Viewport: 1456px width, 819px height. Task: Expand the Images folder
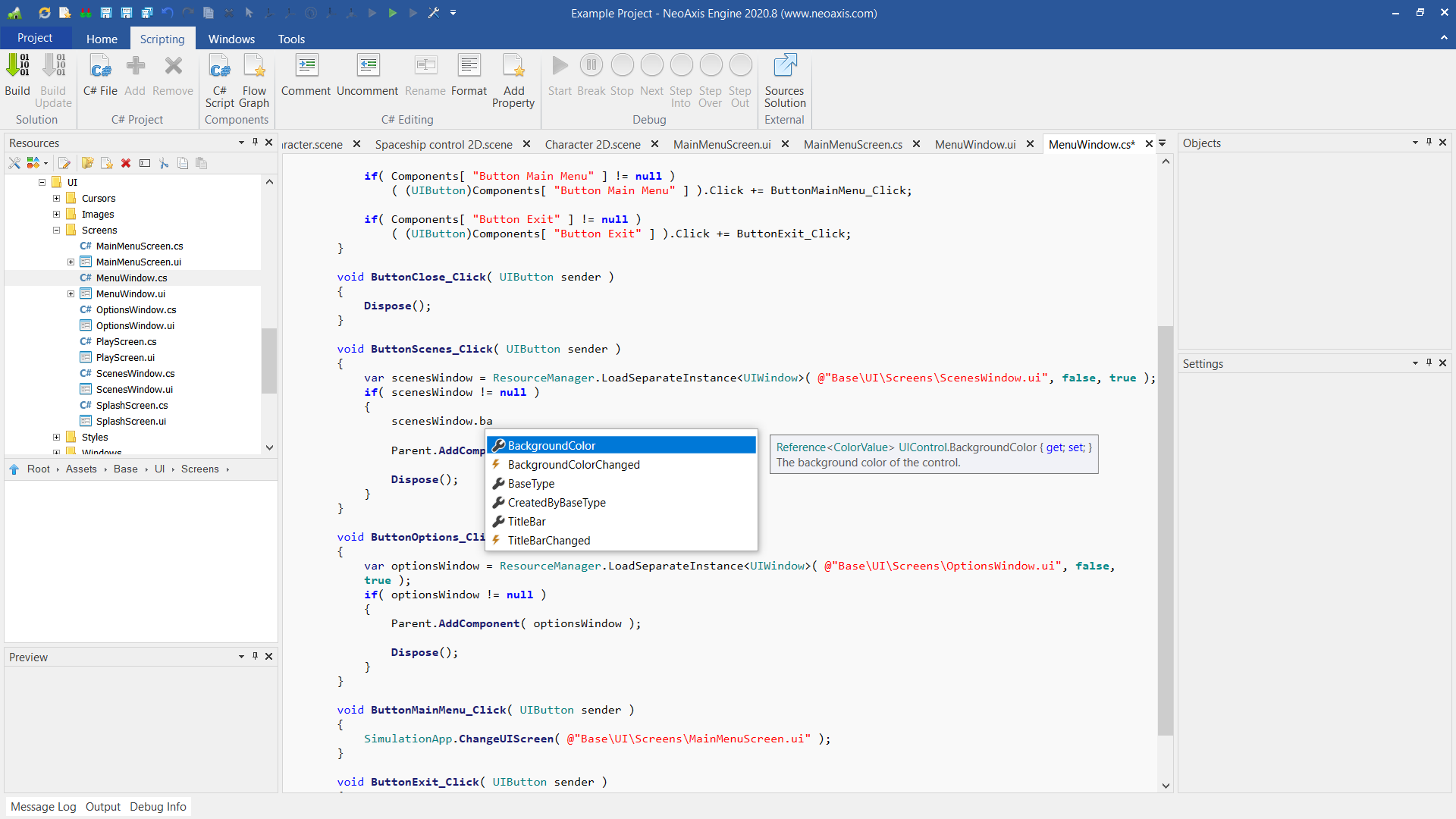point(57,215)
